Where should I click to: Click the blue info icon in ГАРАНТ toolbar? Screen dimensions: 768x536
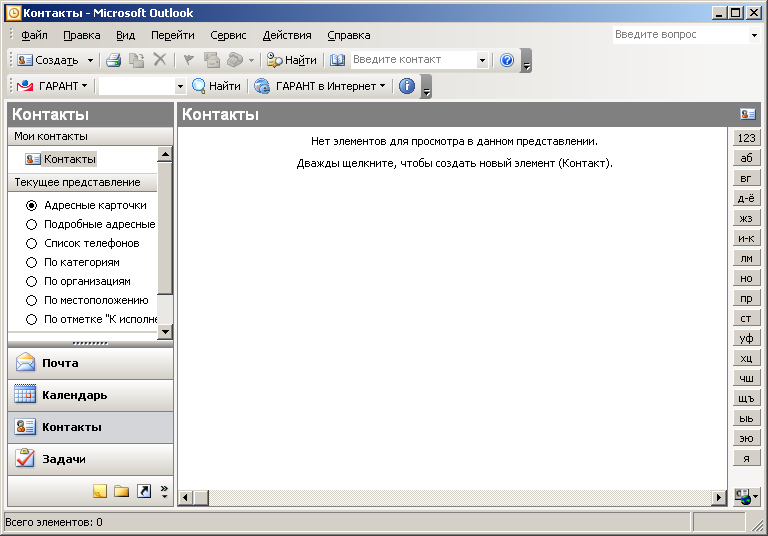point(407,86)
